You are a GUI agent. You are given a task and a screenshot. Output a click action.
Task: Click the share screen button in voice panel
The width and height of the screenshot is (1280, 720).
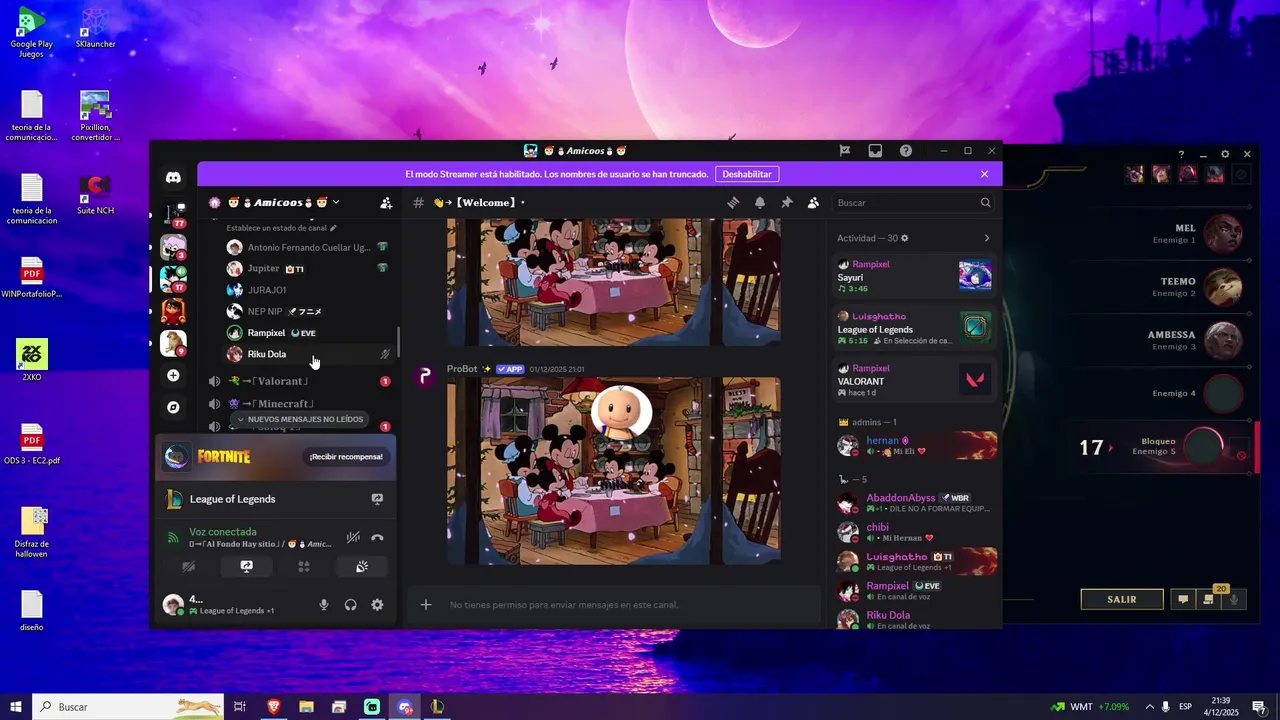[246, 566]
